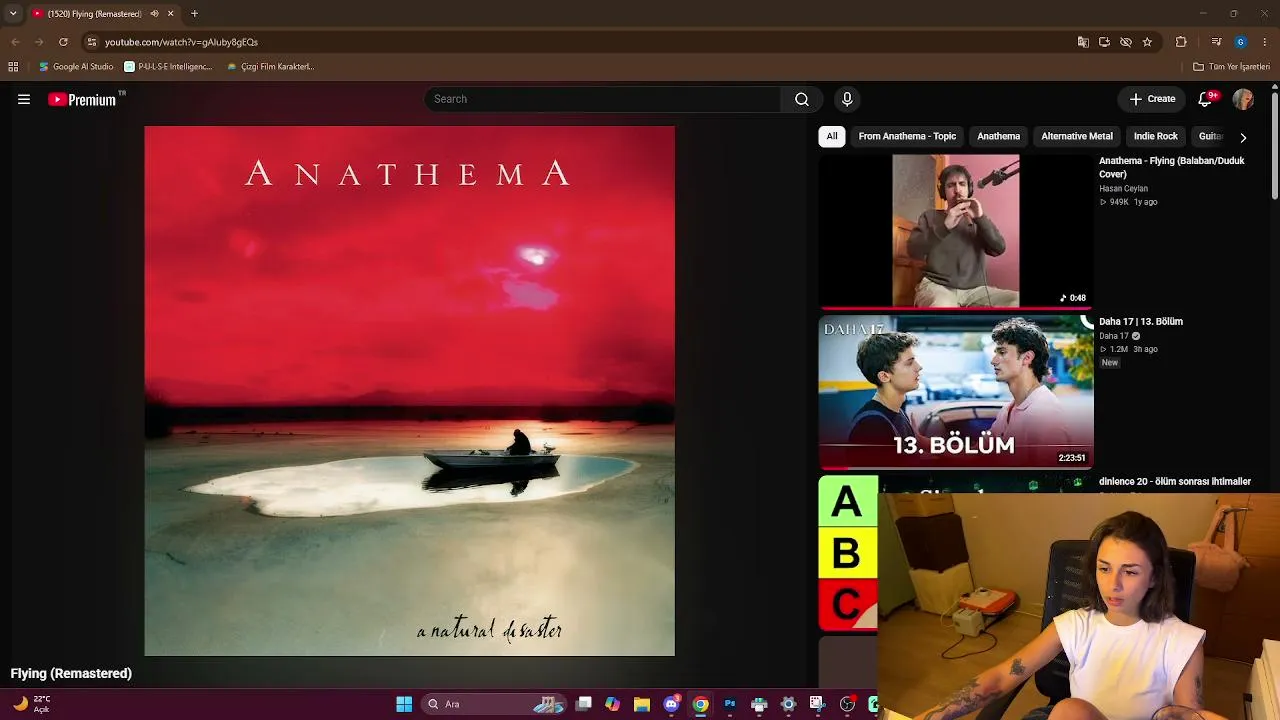Viewport: 1280px width, 720px height.
Task: Open Snipping Tool from the taskbar
Action: pyautogui.click(x=817, y=704)
